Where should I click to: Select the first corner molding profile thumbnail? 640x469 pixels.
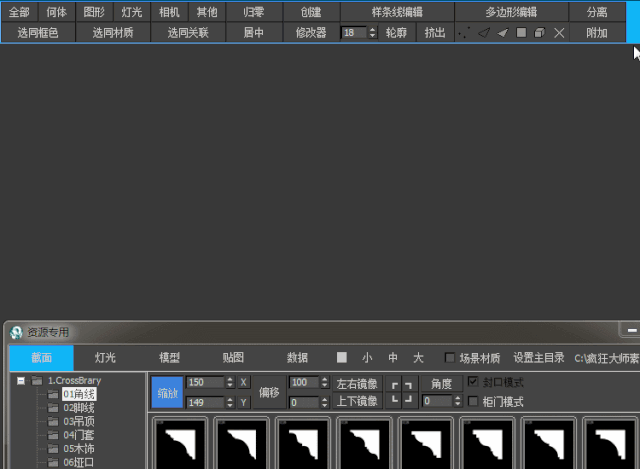point(180,443)
